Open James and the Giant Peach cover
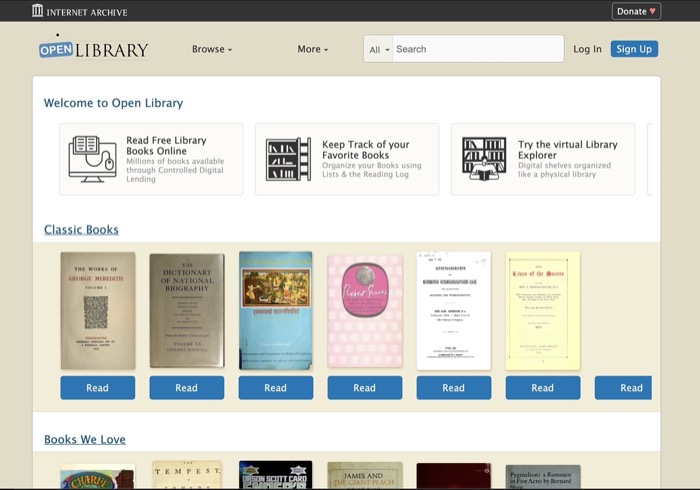700x490 pixels. (365, 475)
